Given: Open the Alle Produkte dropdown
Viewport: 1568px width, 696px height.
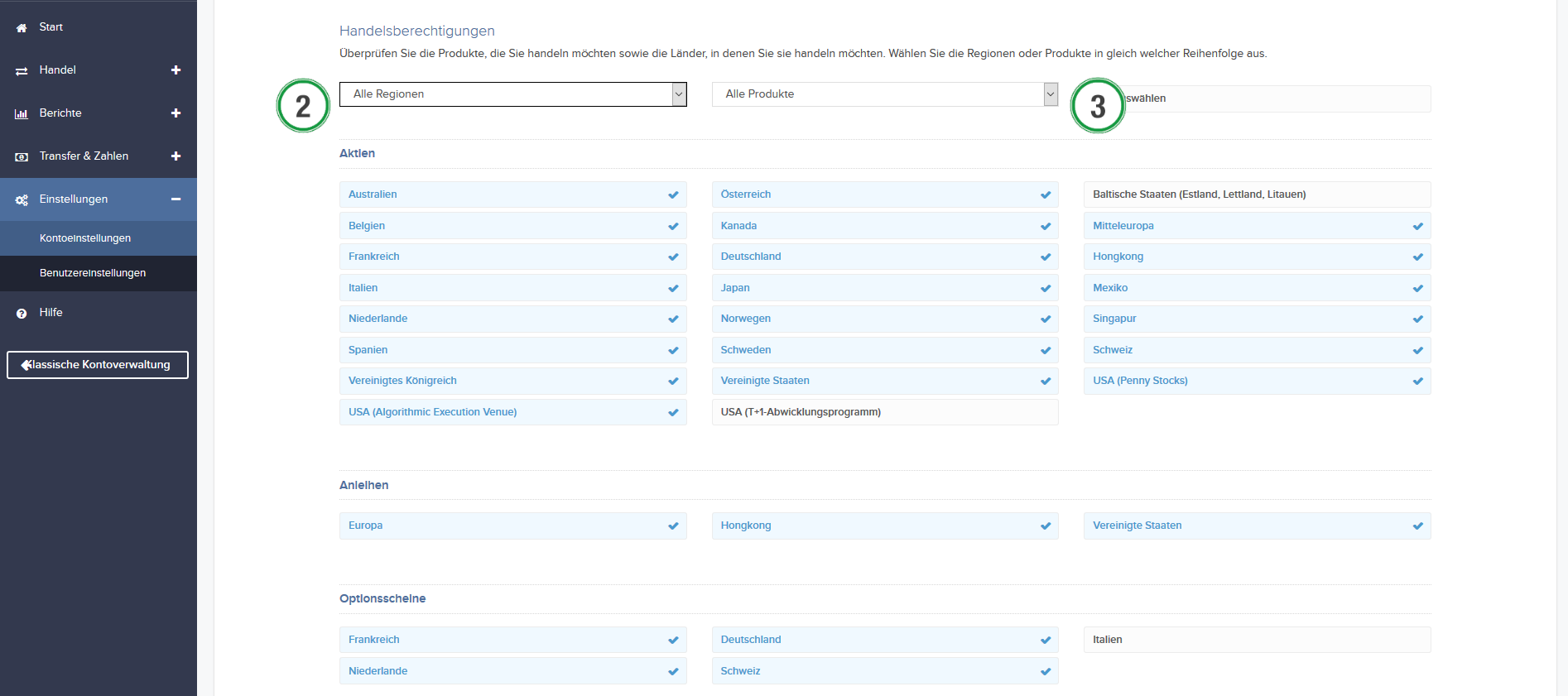Looking at the screenshot, I should (885, 94).
